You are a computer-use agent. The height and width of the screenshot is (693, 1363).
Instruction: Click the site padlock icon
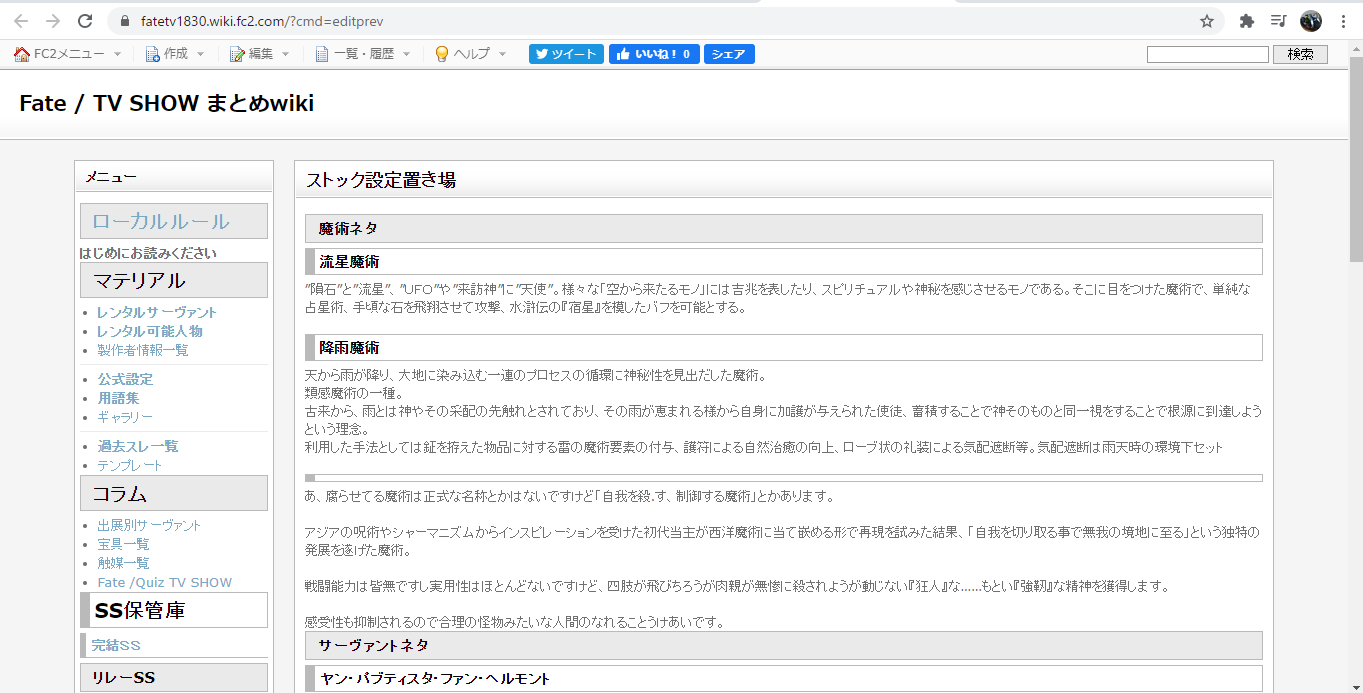[x=125, y=21]
